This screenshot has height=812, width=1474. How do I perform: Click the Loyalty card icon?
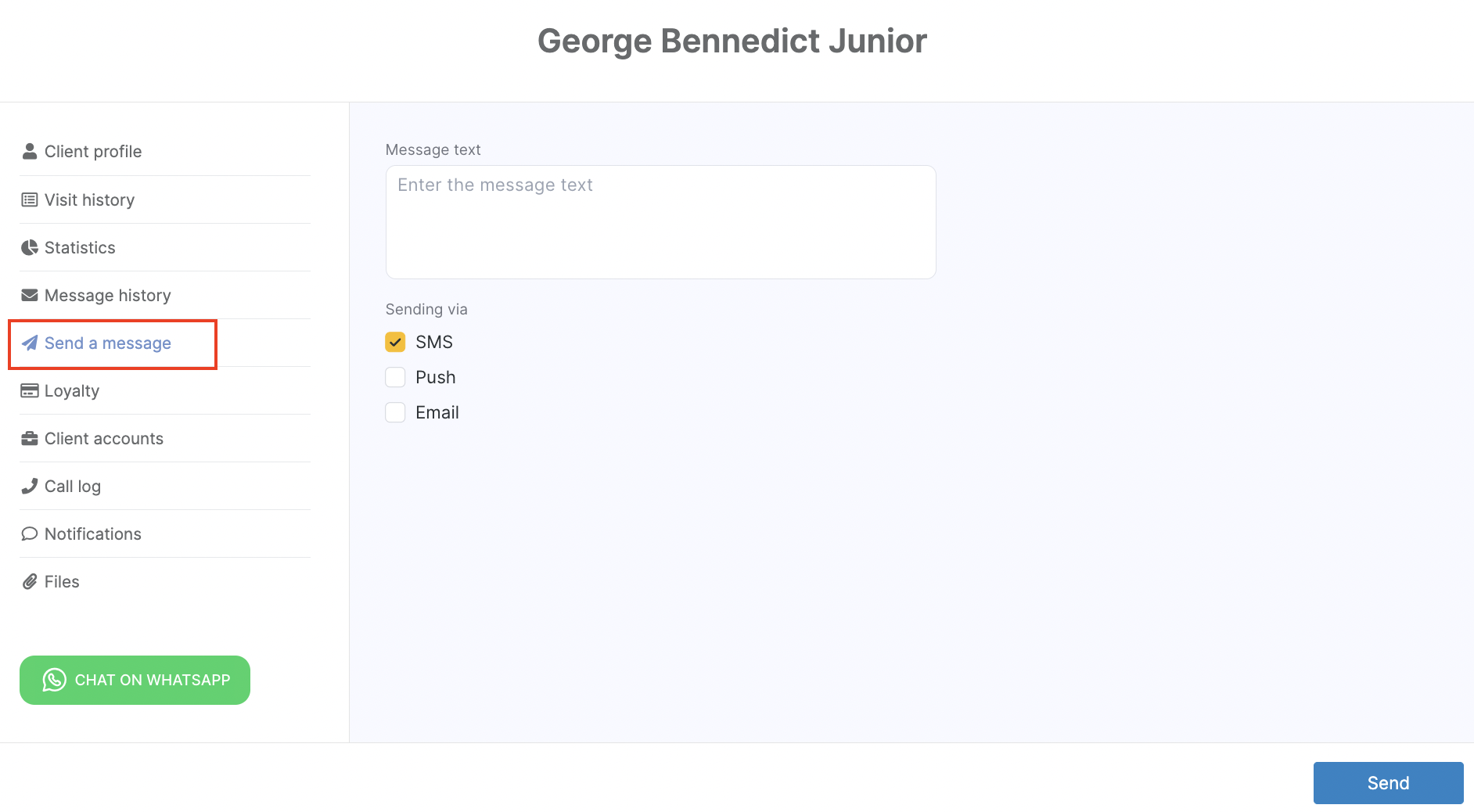coord(30,391)
